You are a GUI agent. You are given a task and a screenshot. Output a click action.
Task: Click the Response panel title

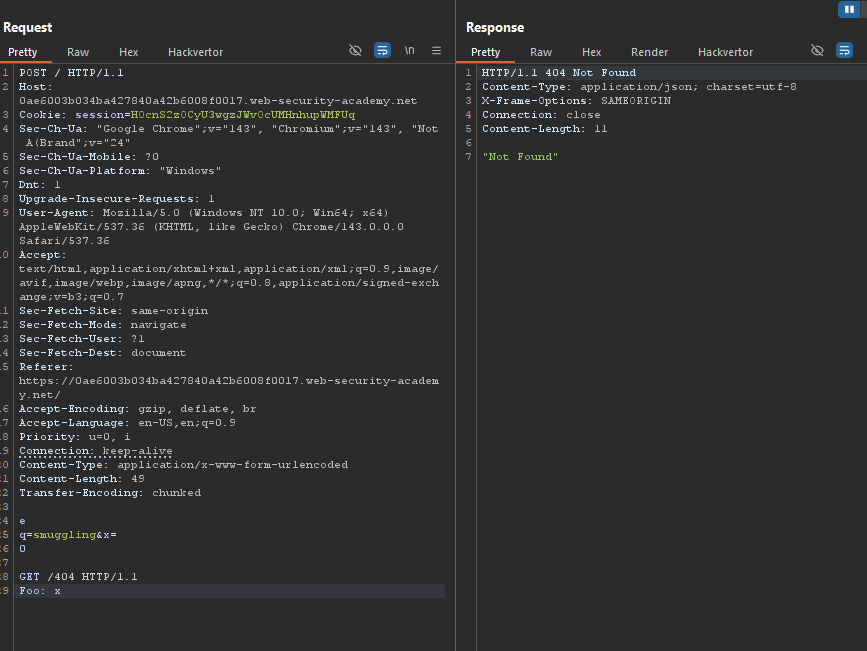click(x=495, y=28)
